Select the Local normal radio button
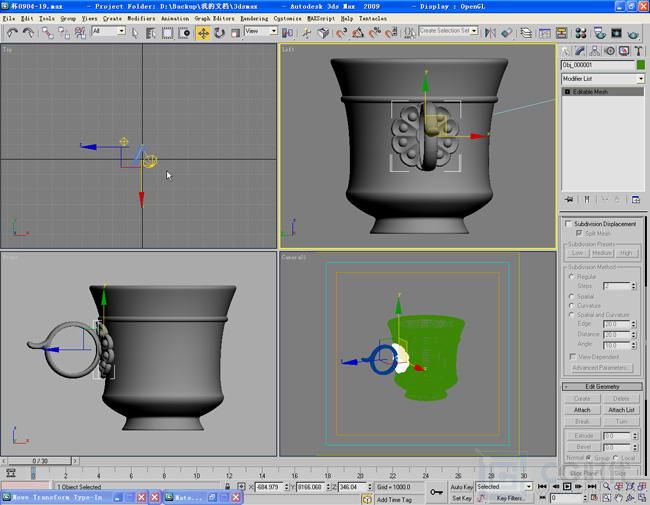Screen dimensions: 650x505 (x=616, y=458)
